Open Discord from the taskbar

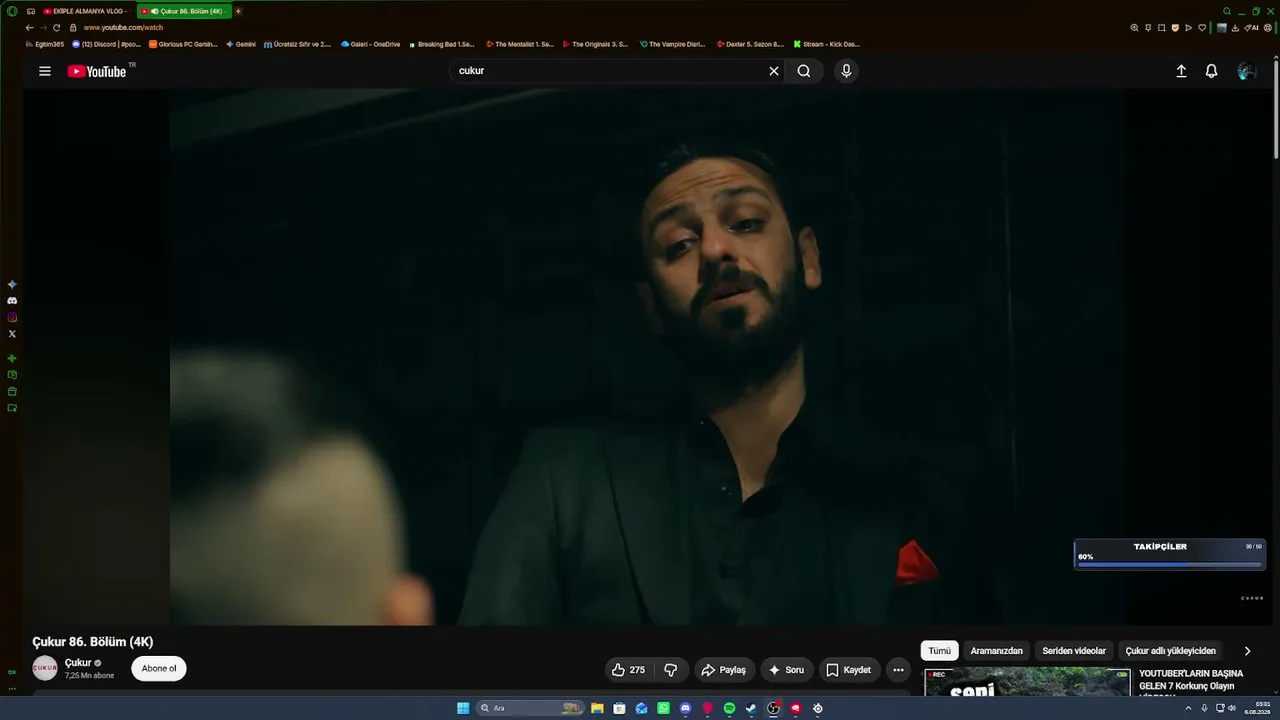tap(685, 708)
